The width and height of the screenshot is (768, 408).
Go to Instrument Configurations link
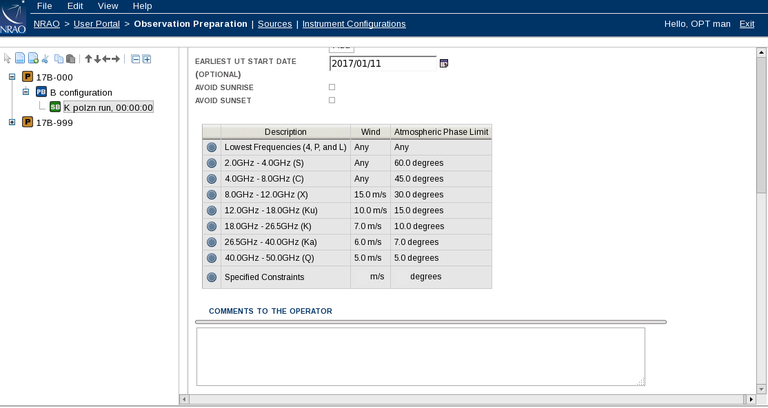[354, 24]
